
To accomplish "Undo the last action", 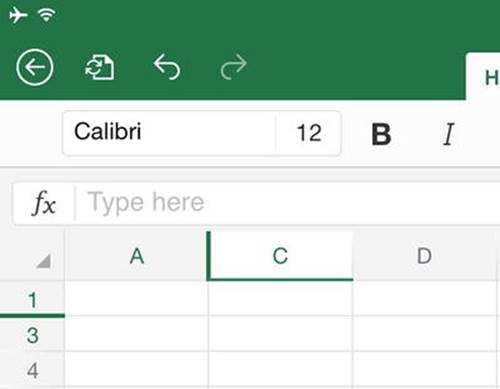I will tap(167, 67).
